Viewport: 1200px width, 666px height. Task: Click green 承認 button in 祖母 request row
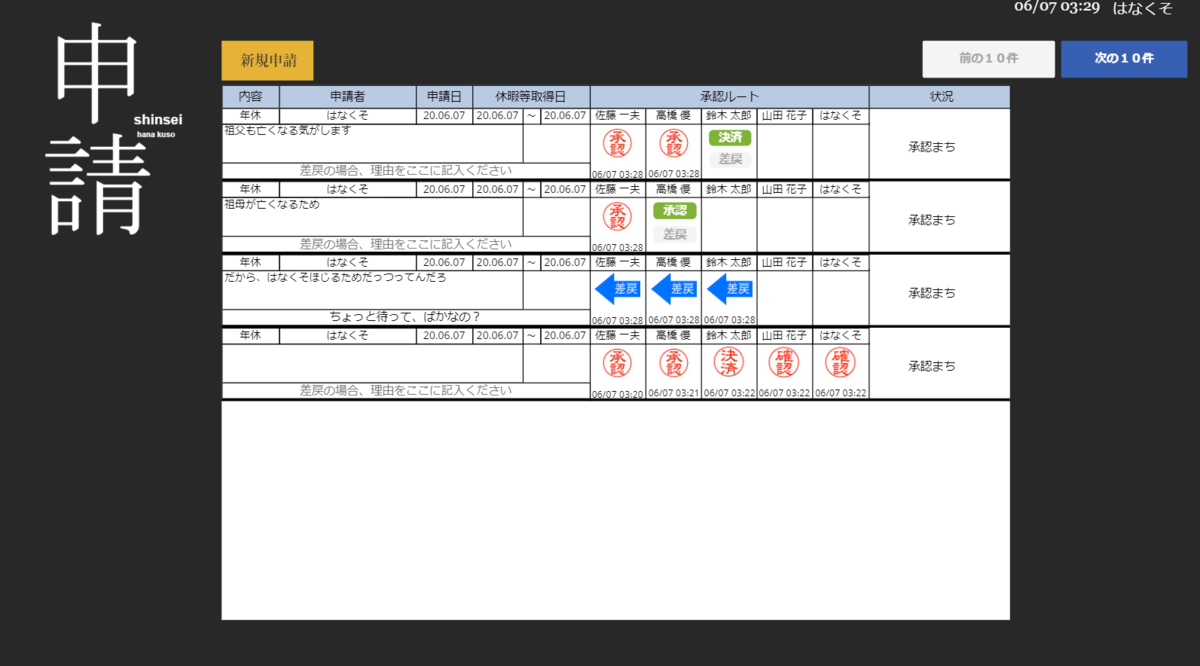click(x=674, y=211)
